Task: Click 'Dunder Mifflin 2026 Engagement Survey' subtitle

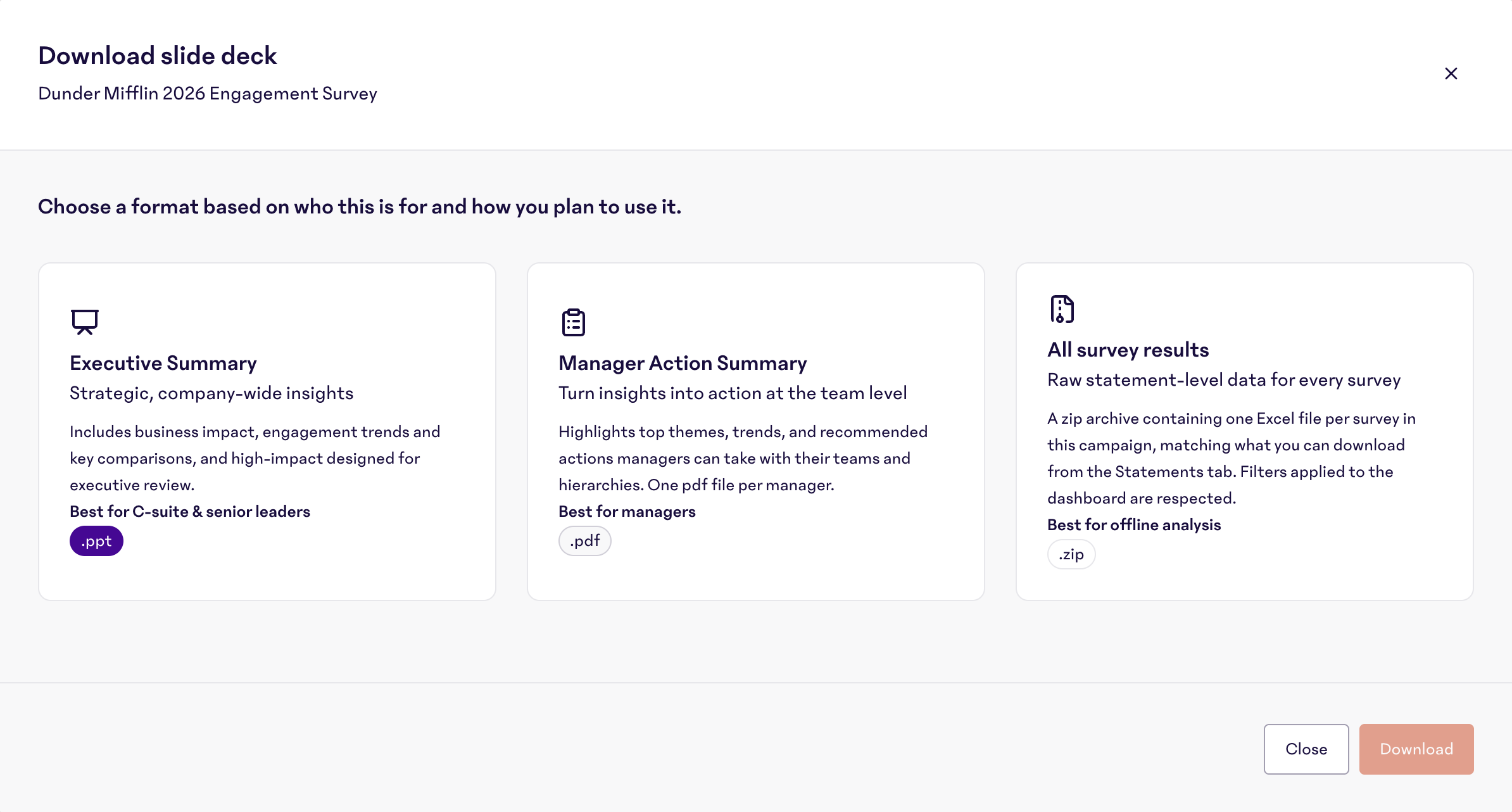Action: pos(208,94)
